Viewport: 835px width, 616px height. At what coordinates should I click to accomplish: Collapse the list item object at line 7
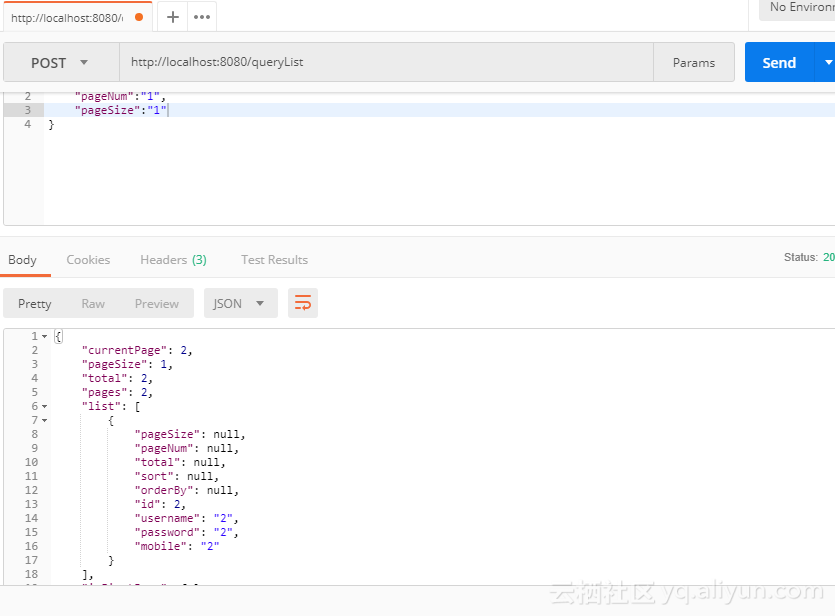tap(44, 421)
